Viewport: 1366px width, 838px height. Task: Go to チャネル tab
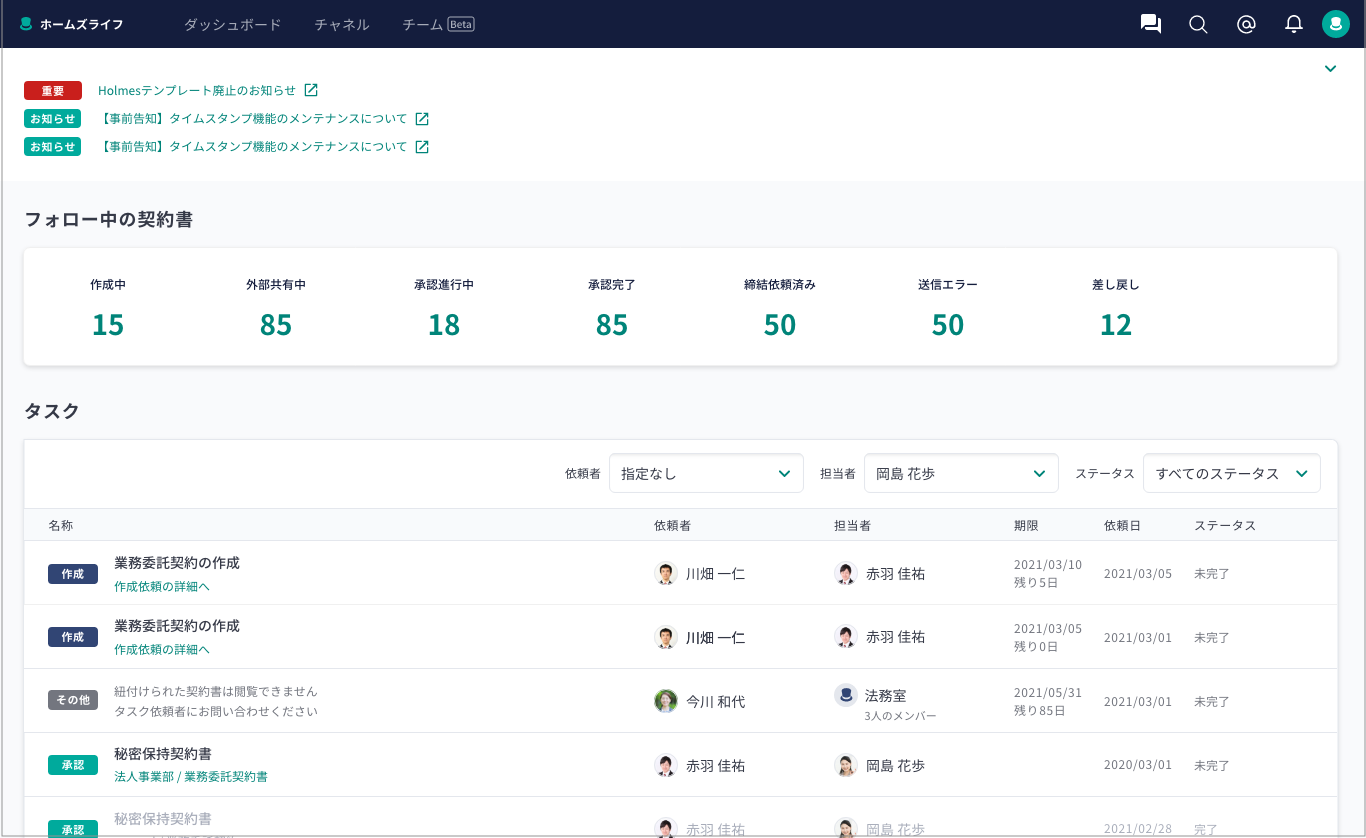(x=342, y=24)
